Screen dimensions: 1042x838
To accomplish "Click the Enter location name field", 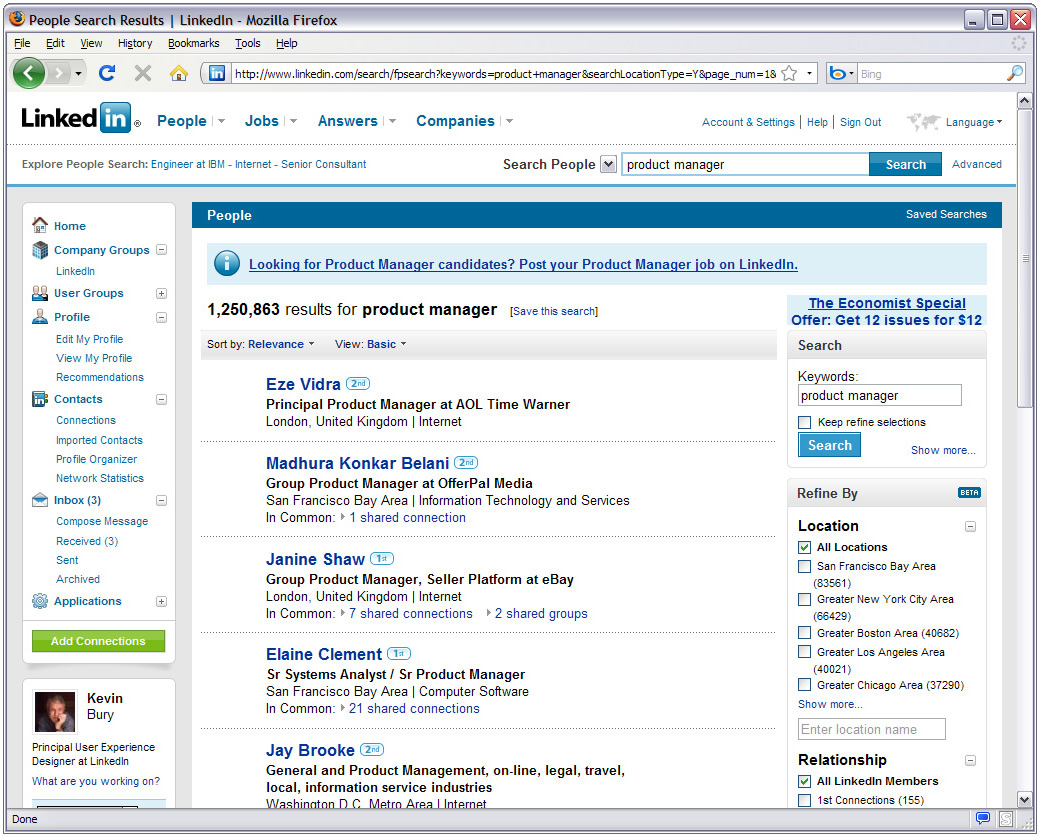I will (872, 729).
